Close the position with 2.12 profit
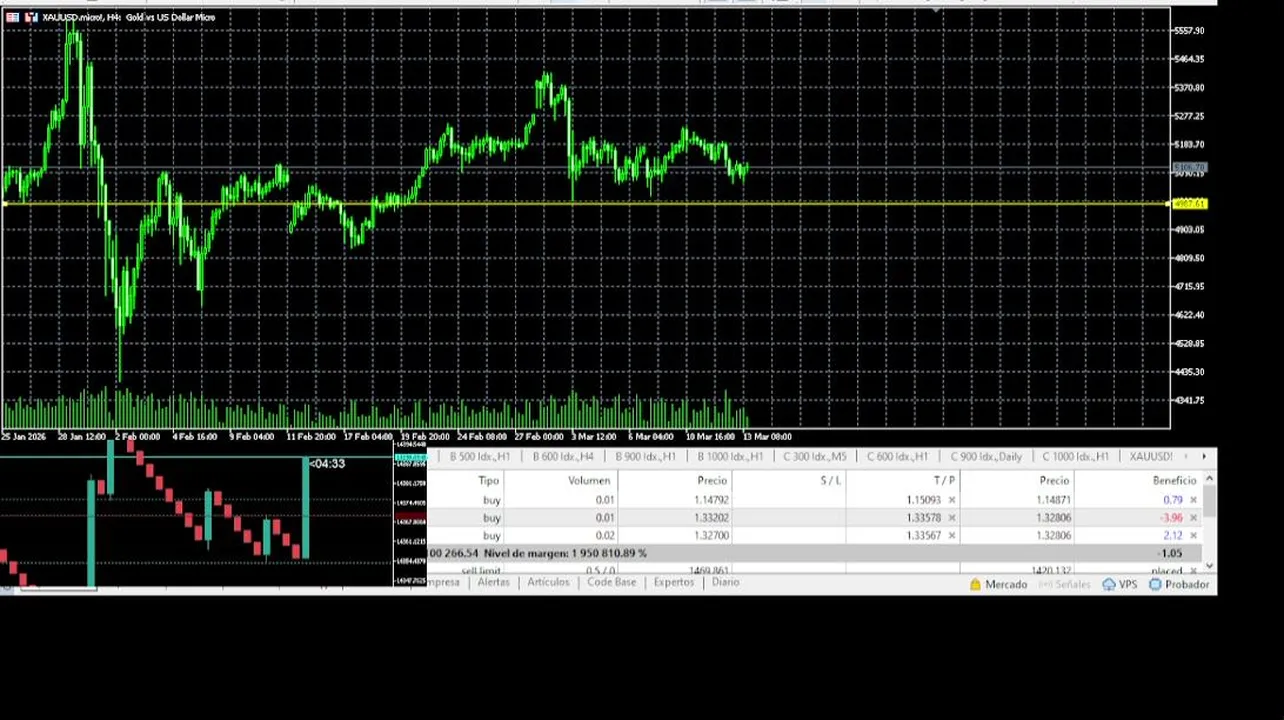 point(1193,536)
